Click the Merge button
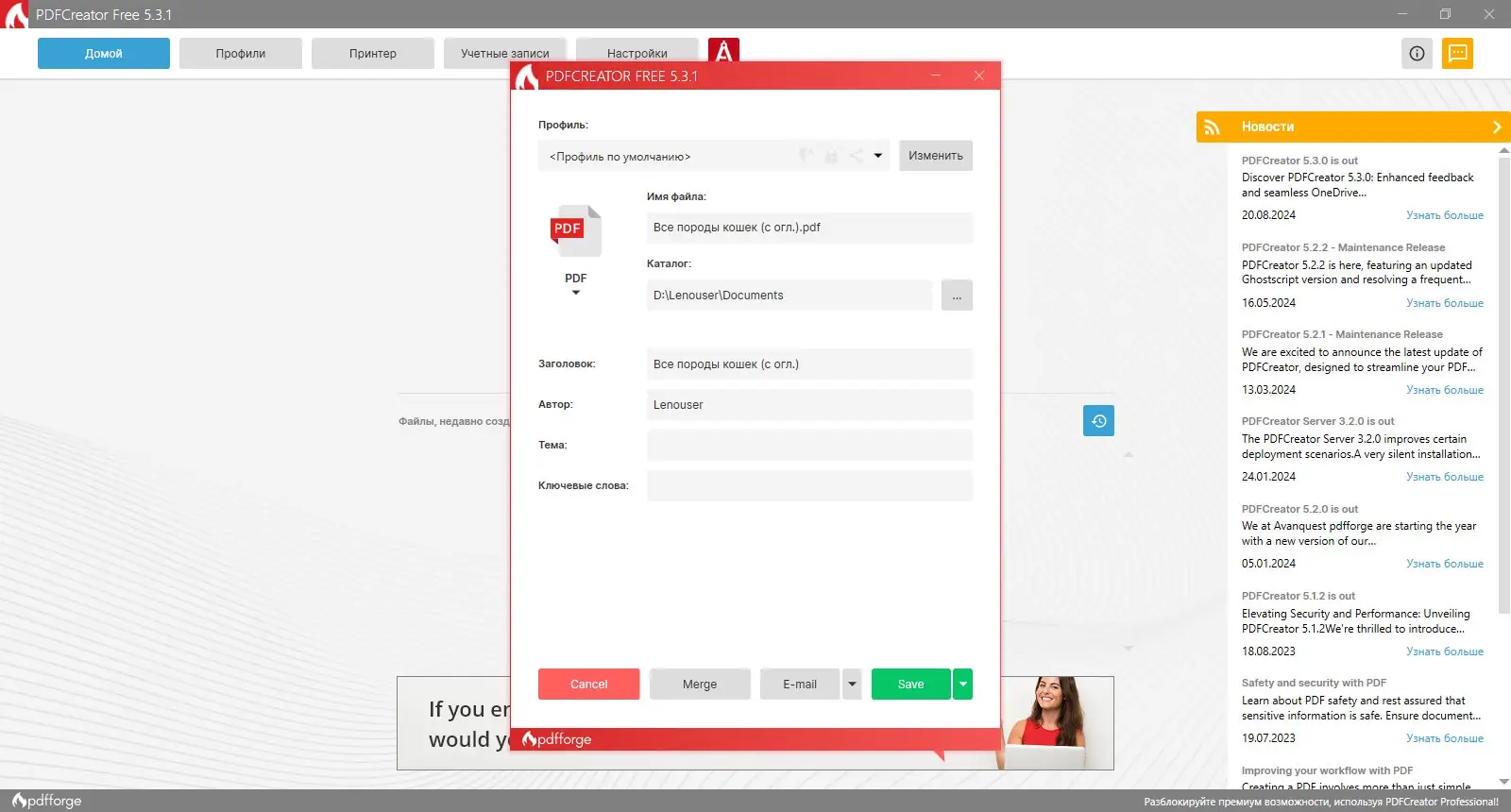 pyautogui.click(x=700, y=684)
